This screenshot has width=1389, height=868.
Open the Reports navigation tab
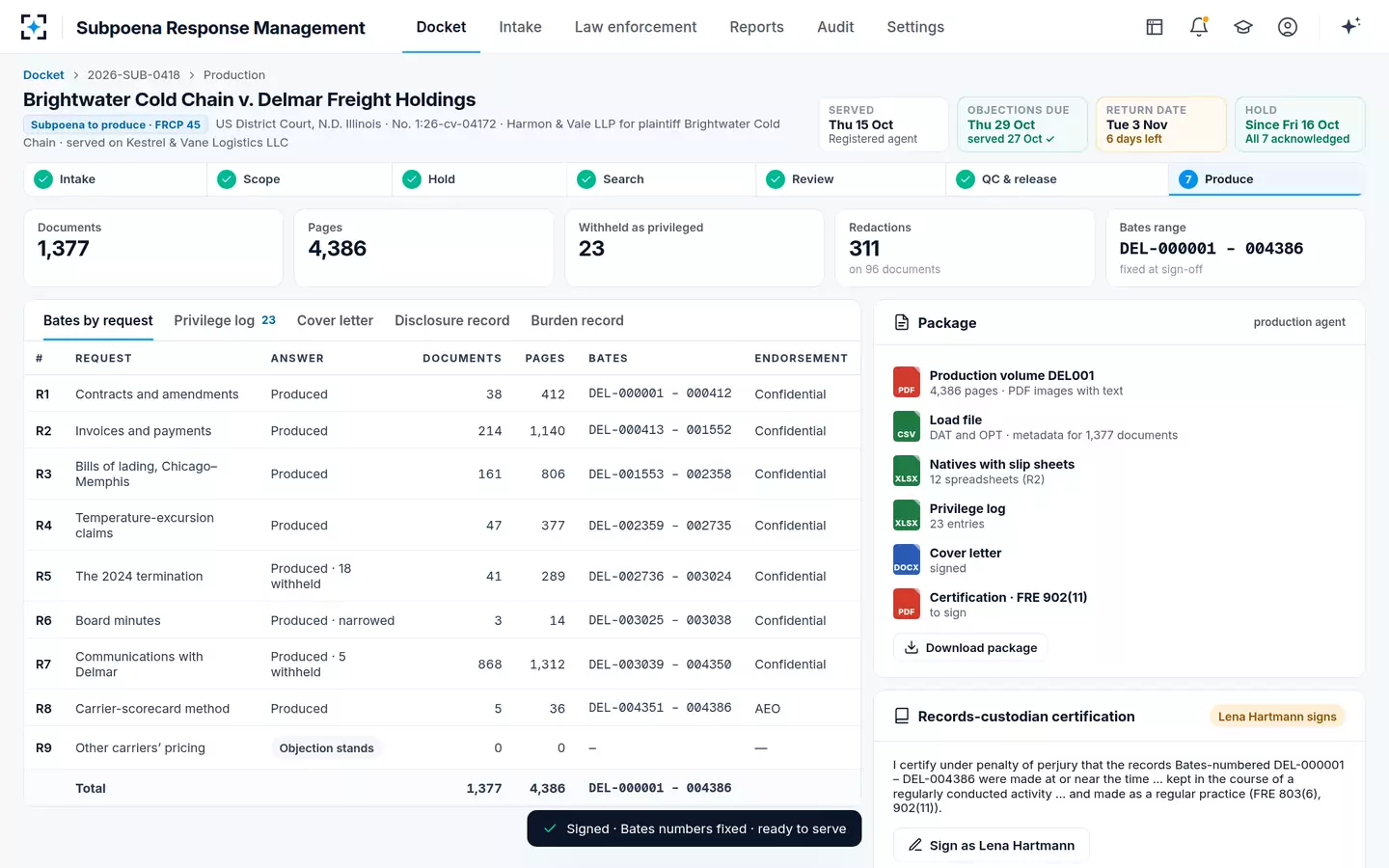756,27
